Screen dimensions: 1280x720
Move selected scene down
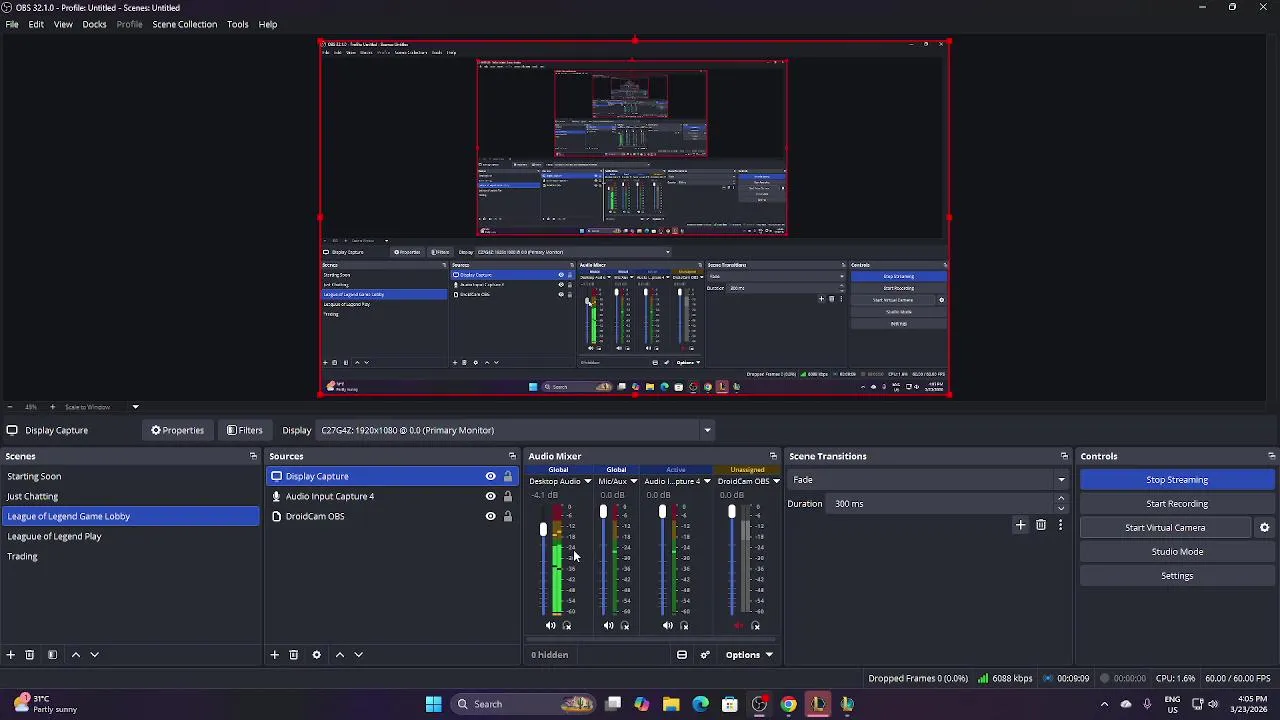(95, 655)
